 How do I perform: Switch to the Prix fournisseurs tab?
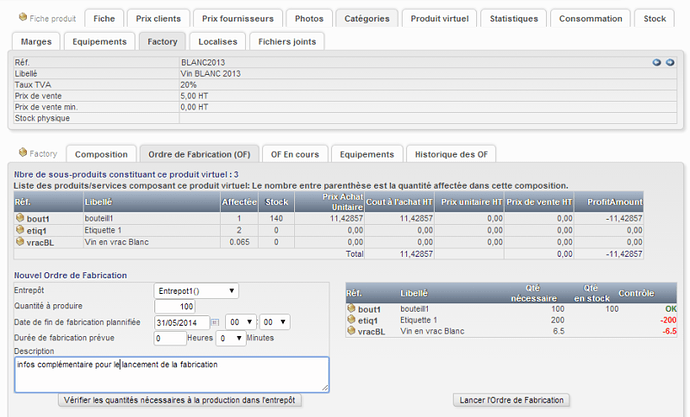(x=239, y=18)
